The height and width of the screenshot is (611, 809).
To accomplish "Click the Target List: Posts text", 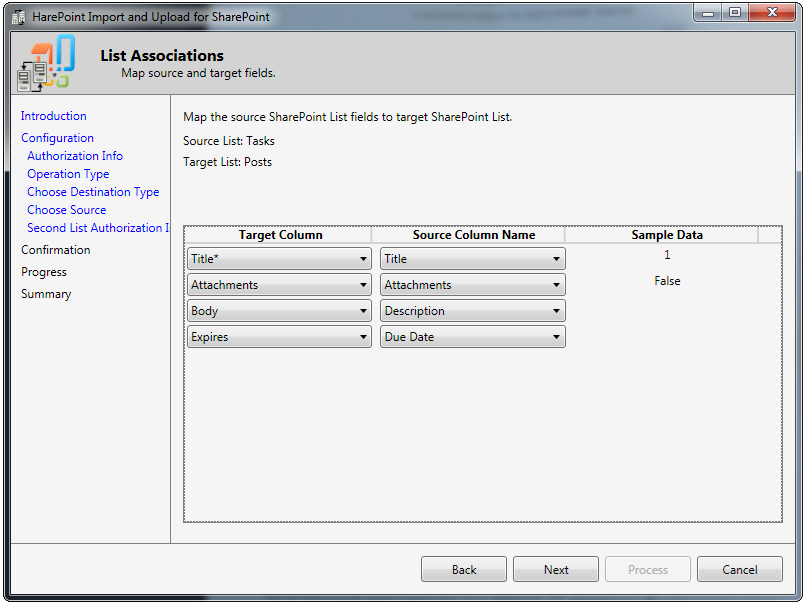I will point(228,163).
